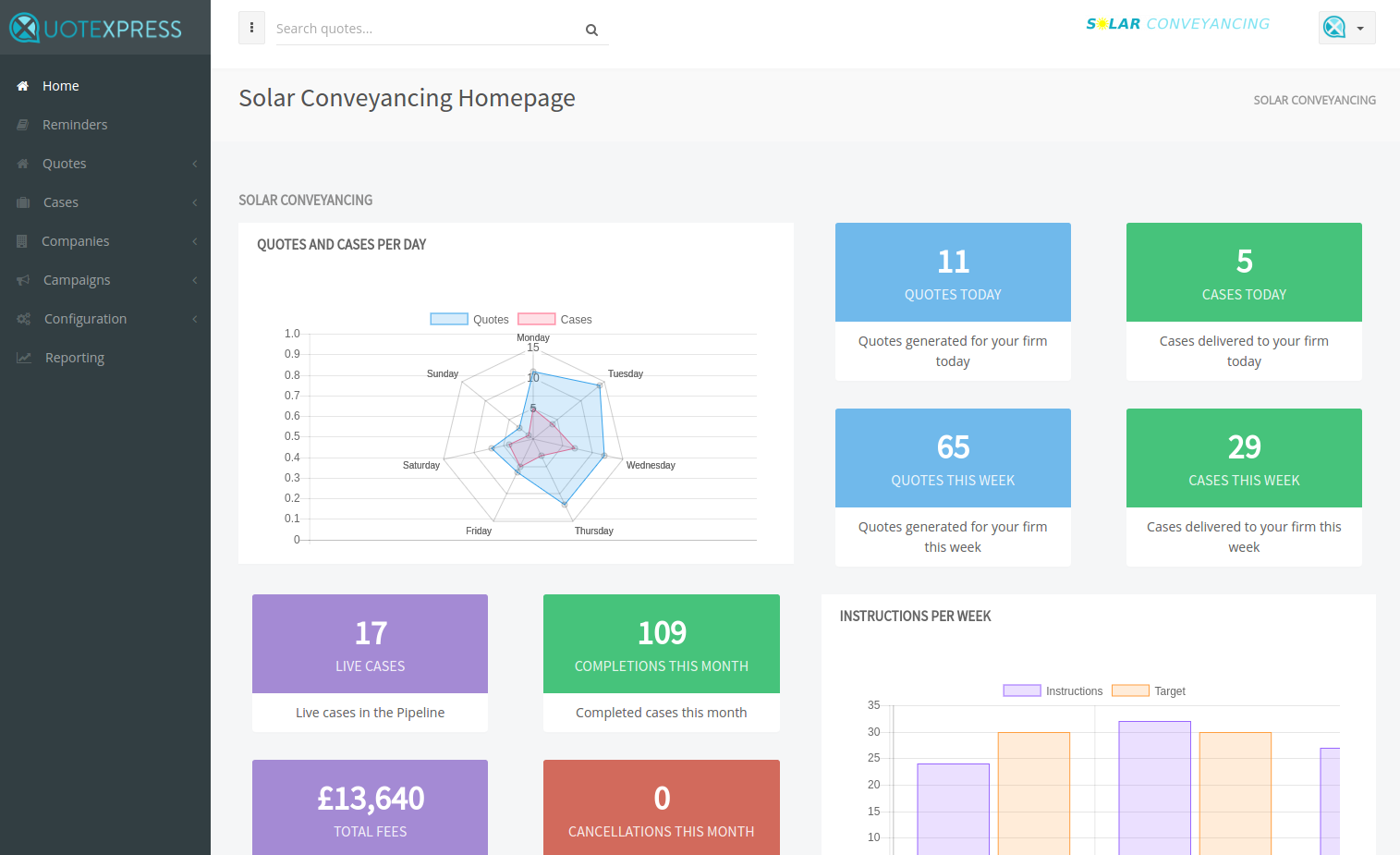Toggle the Cases legend swatch in radar chart
The width and height of the screenshot is (1400, 855).
tap(536, 319)
